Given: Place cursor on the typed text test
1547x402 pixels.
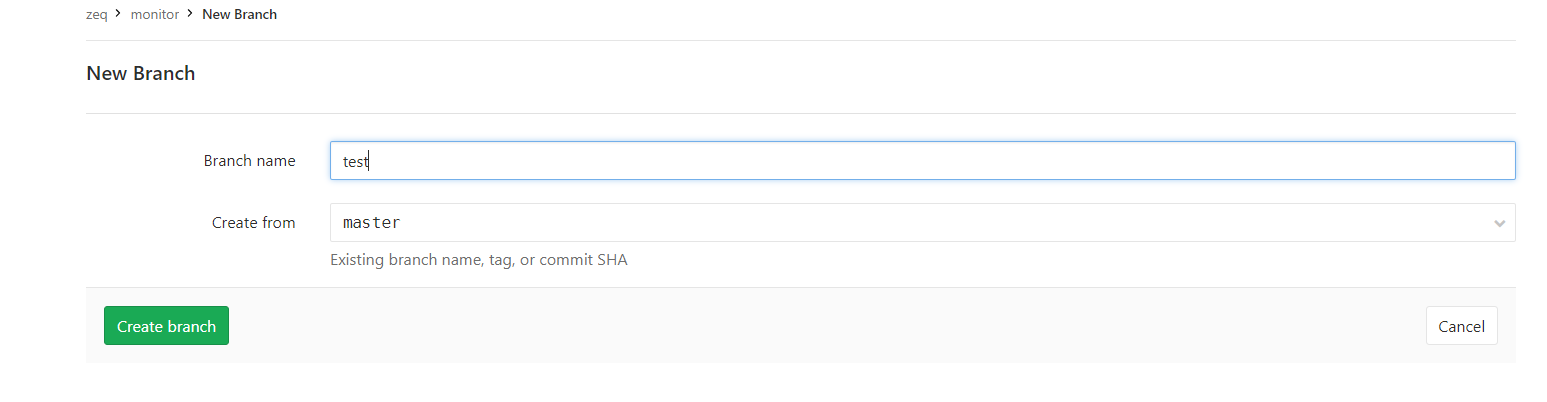Looking at the screenshot, I should (356, 161).
